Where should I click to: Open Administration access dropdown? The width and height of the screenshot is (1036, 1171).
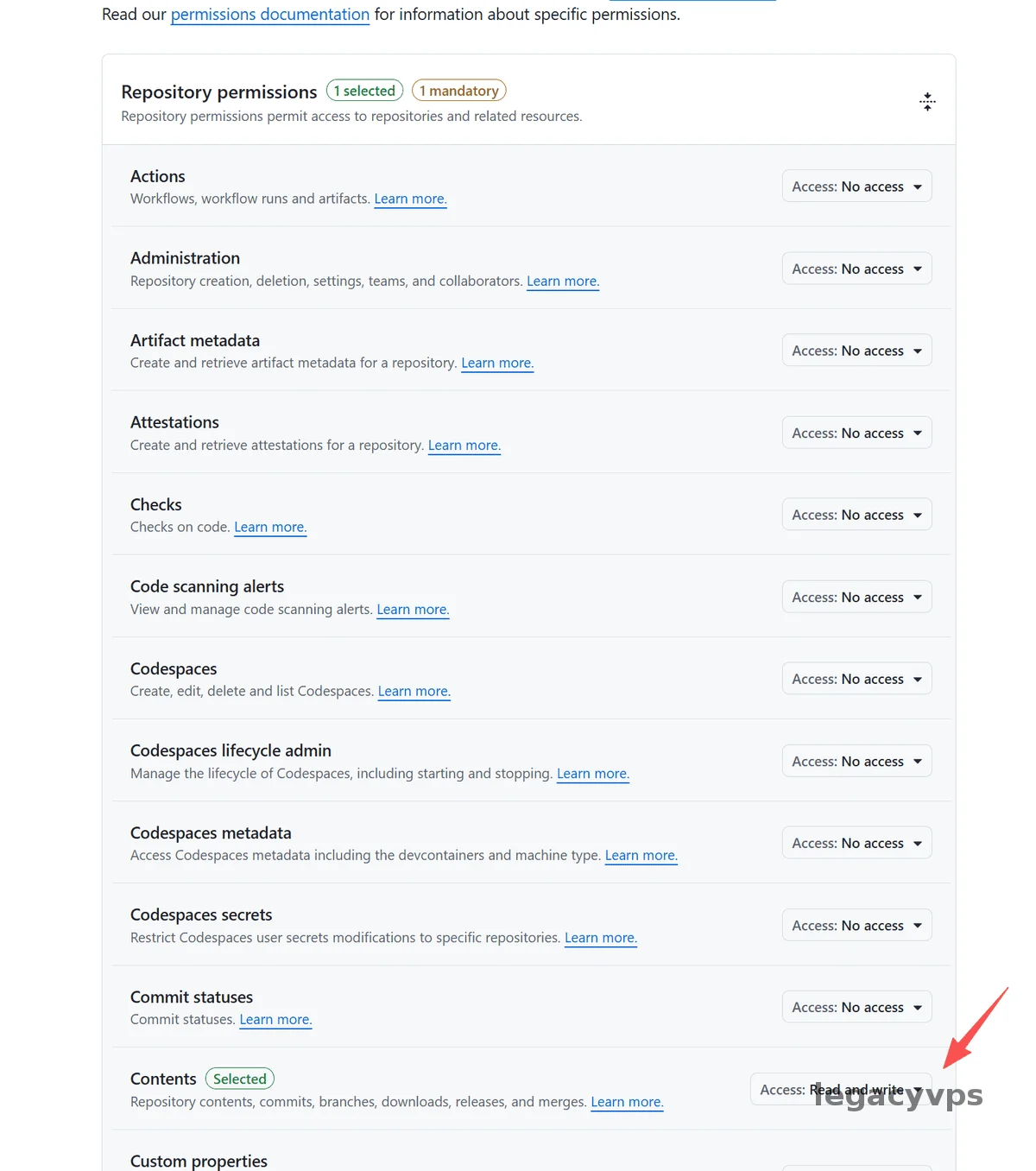(856, 269)
